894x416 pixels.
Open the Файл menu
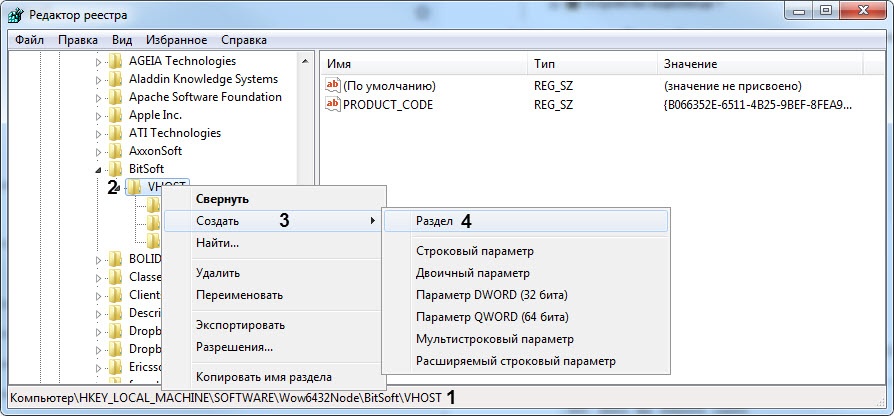tap(29, 40)
